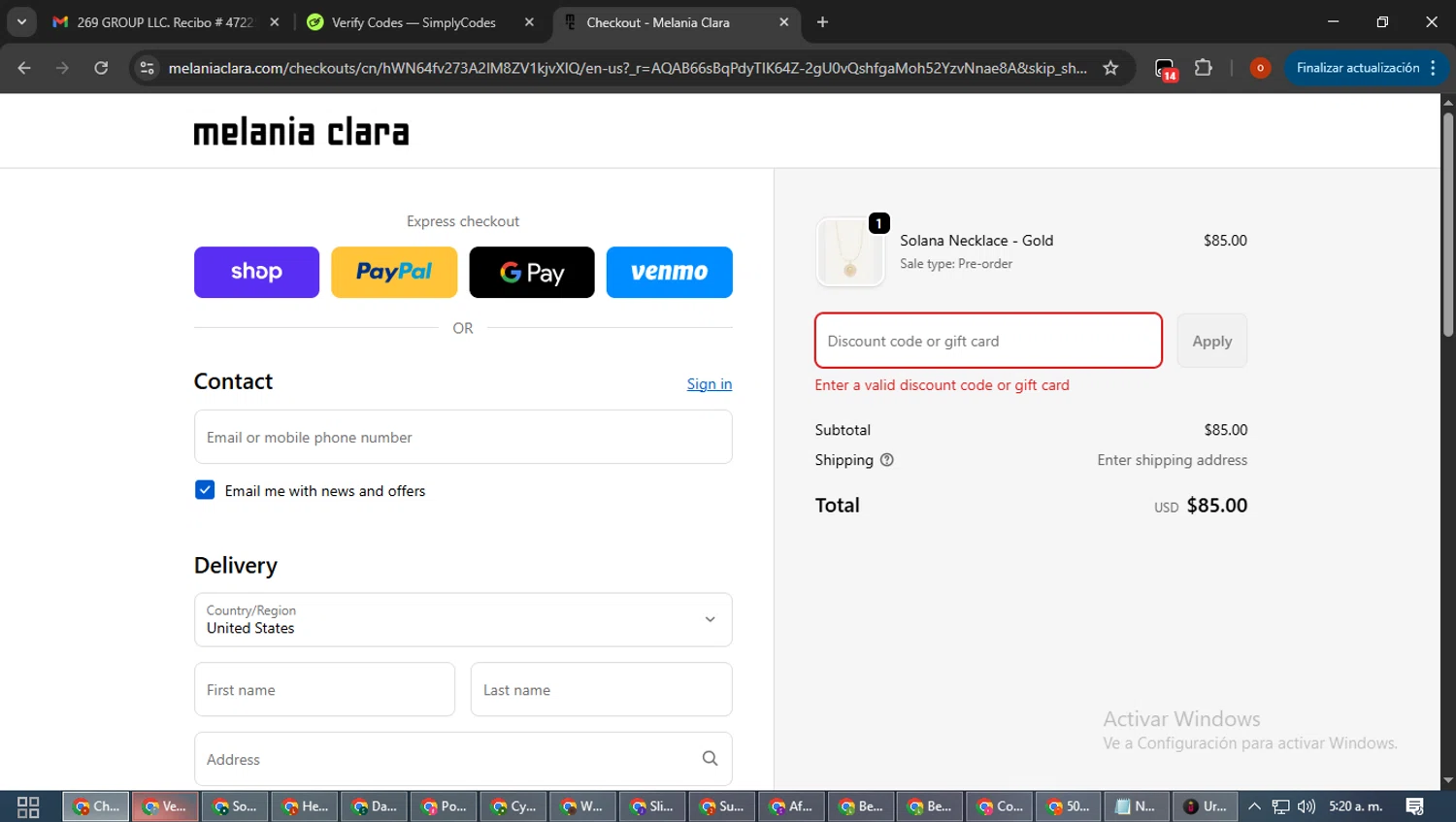Click the Shop Pay express checkout button
Viewport: 1456px width, 822px height.
click(x=256, y=272)
